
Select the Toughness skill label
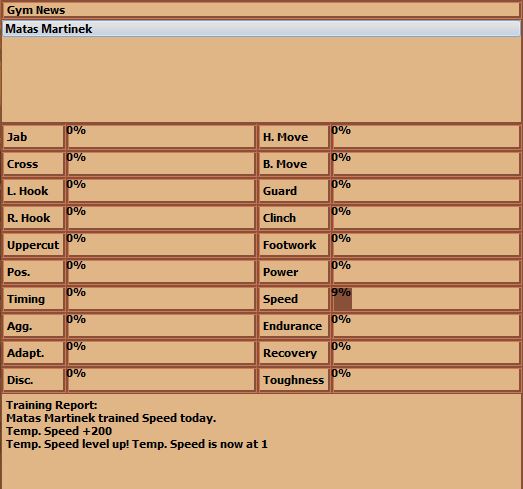[x=294, y=380]
